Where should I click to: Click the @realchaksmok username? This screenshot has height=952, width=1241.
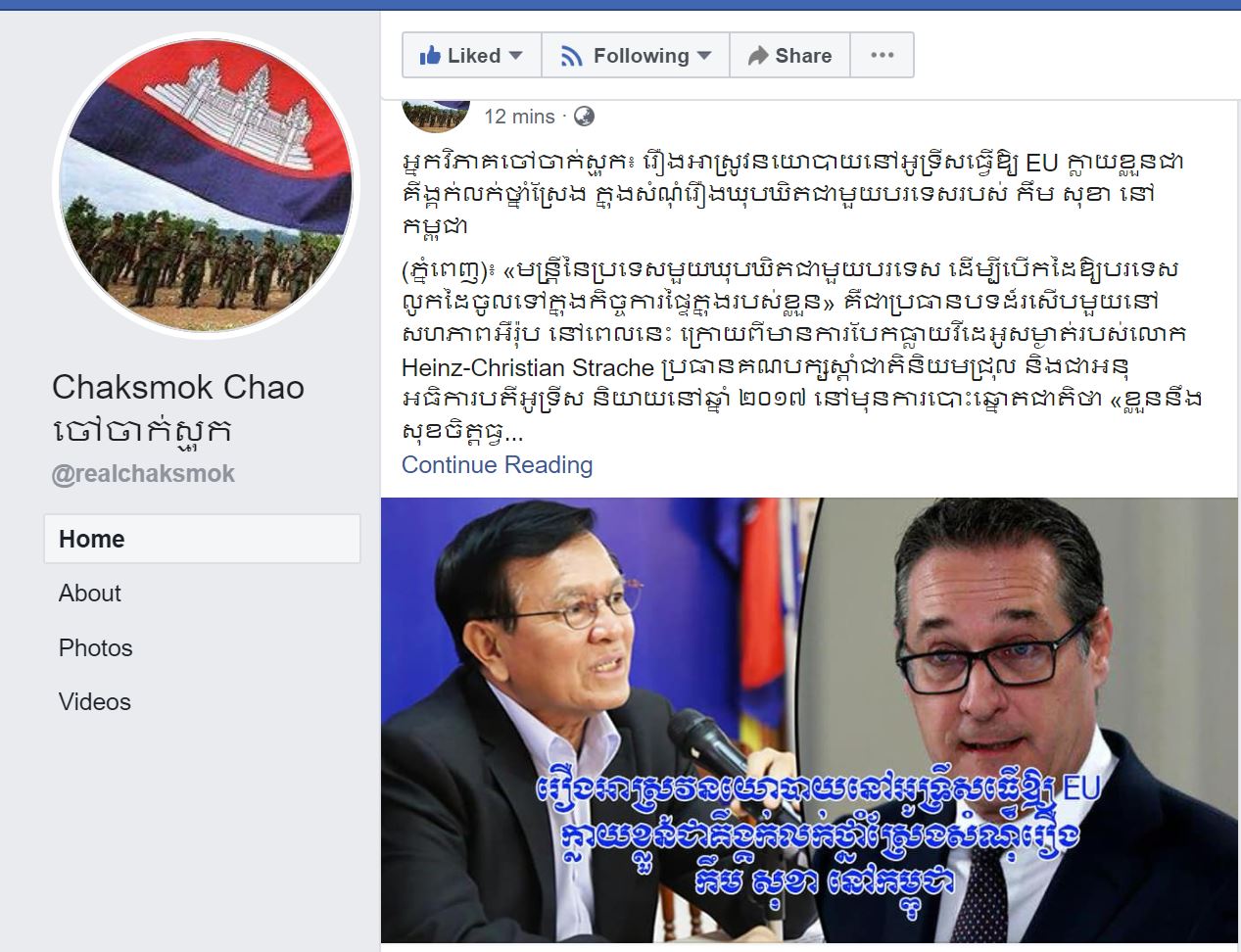pos(143,474)
